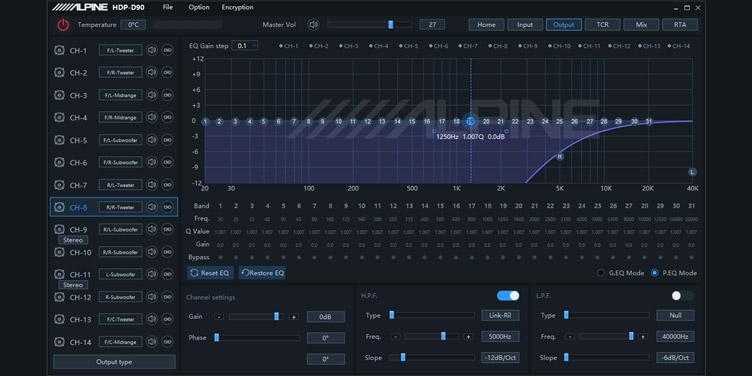Click the H.P.F. 5000Hz frequency field
752x376 pixels.
[x=500, y=336]
